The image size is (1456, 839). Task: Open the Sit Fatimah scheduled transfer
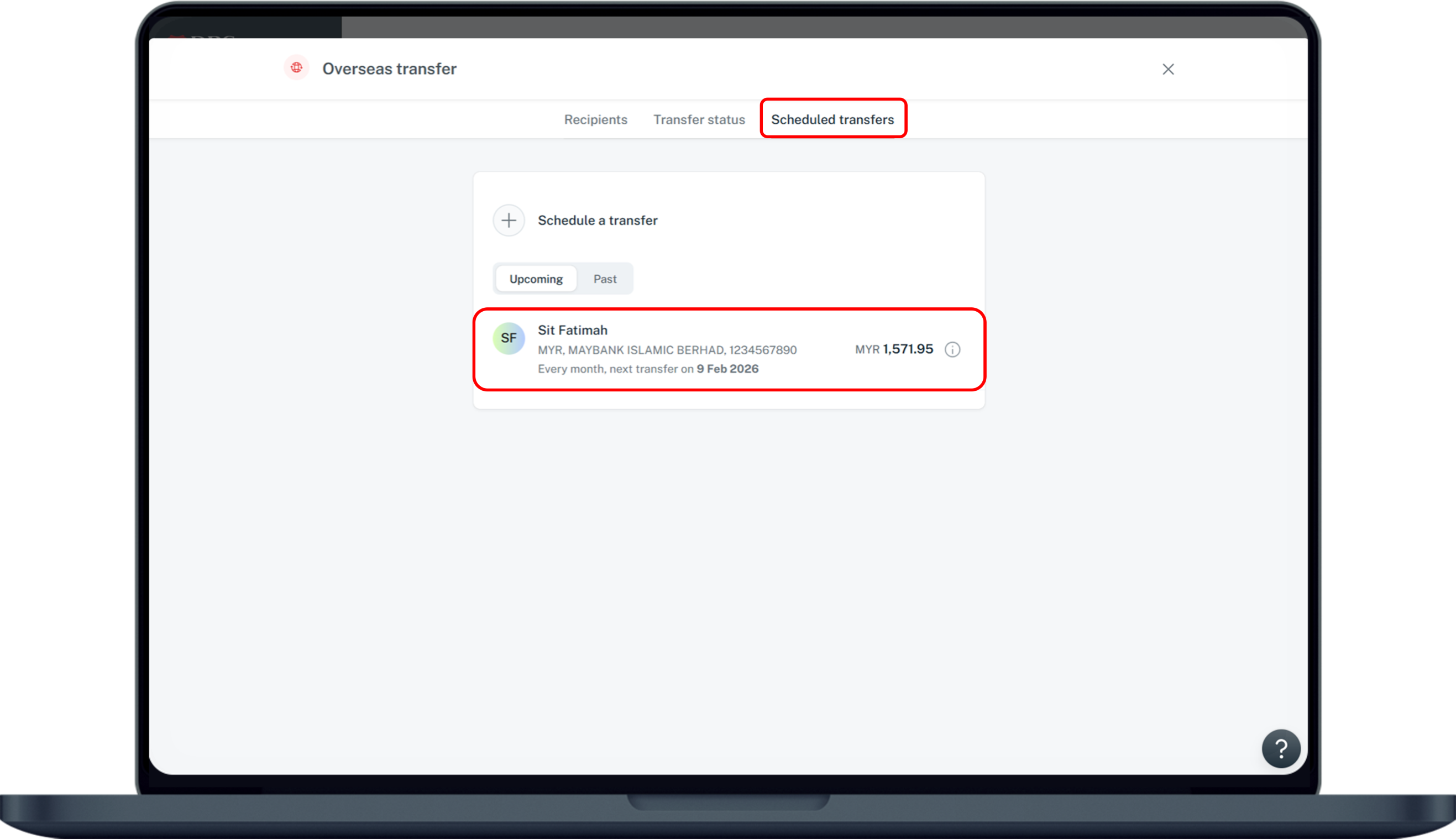(x=729, y=349)
